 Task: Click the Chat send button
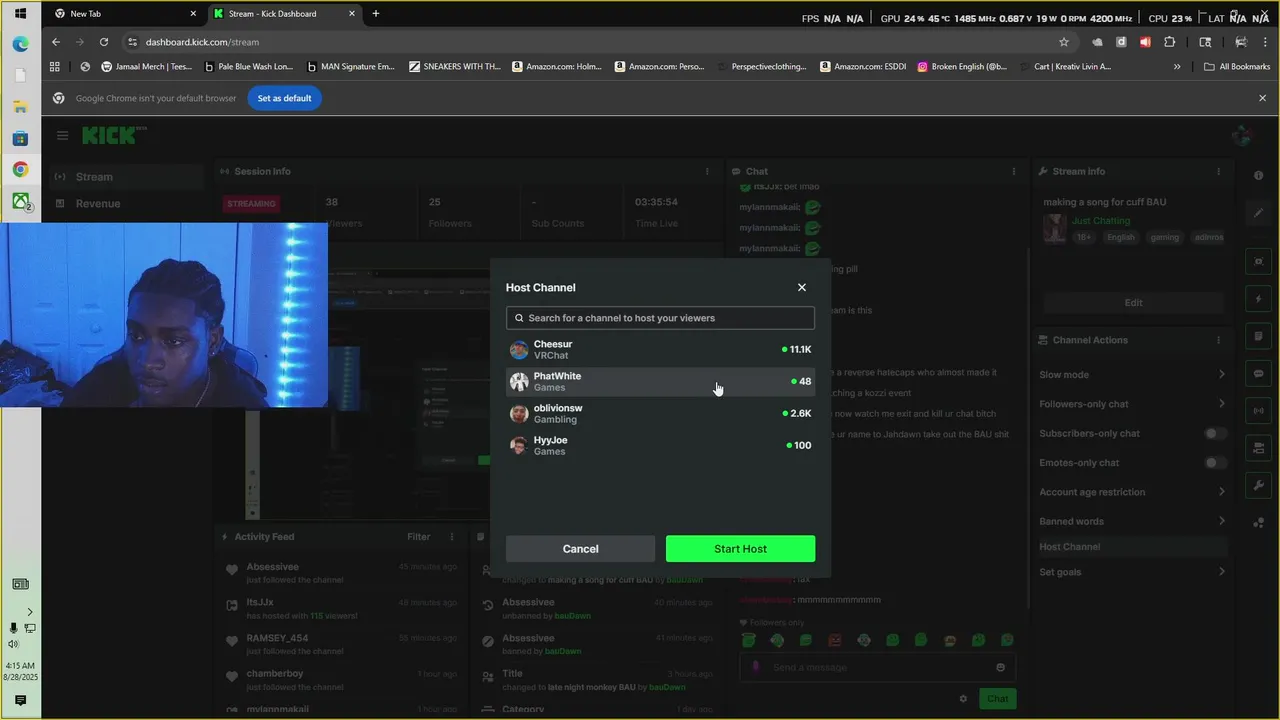(x=997, y=699)
